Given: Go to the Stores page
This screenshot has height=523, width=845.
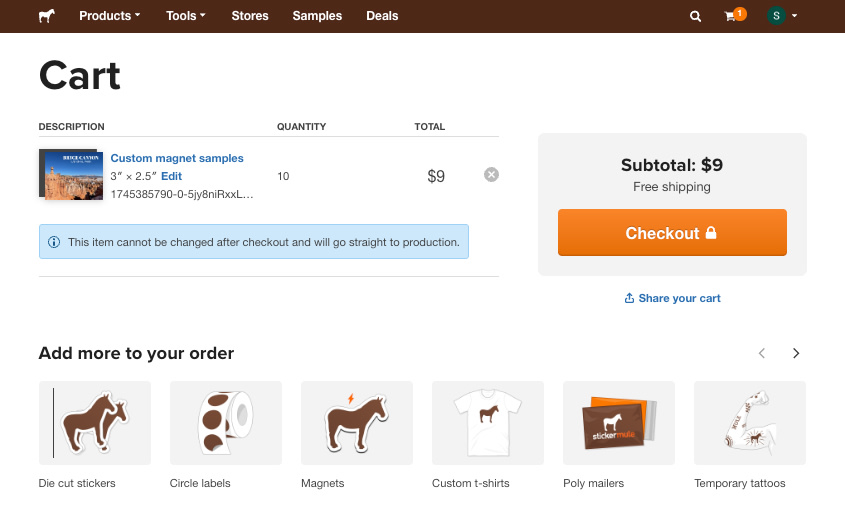Looking at the screenshot, I should click(x=250, y=16).
